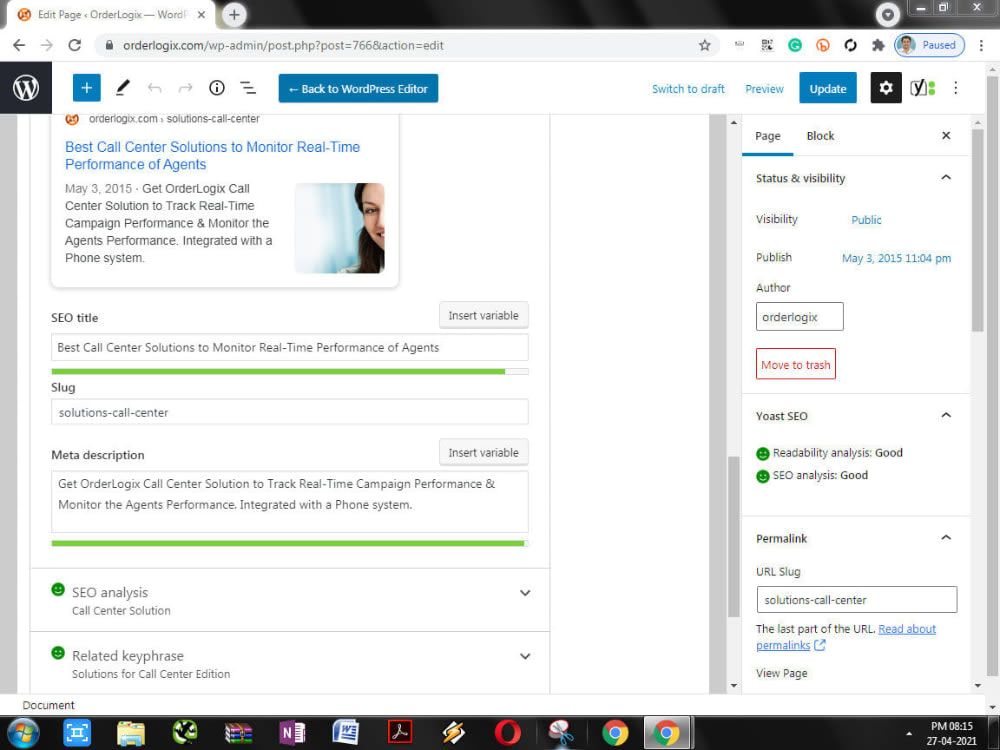Change the Public visibility setting
1000x750 pixels.
click(x=865, y=220)
